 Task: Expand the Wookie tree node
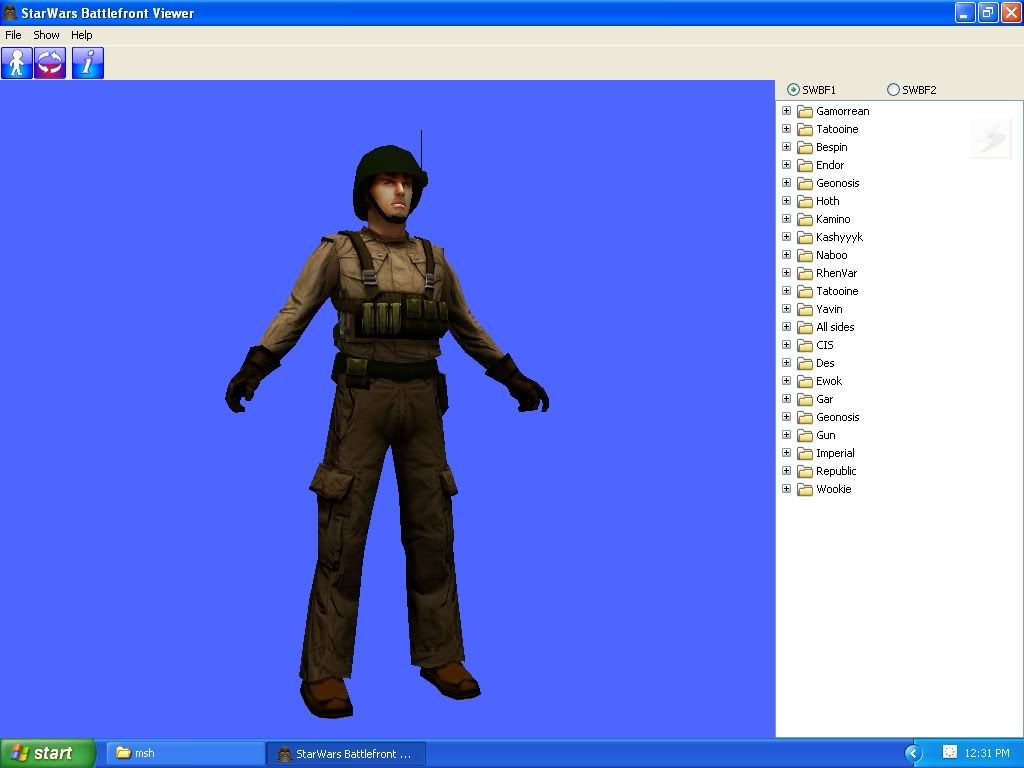click(786, 488)
